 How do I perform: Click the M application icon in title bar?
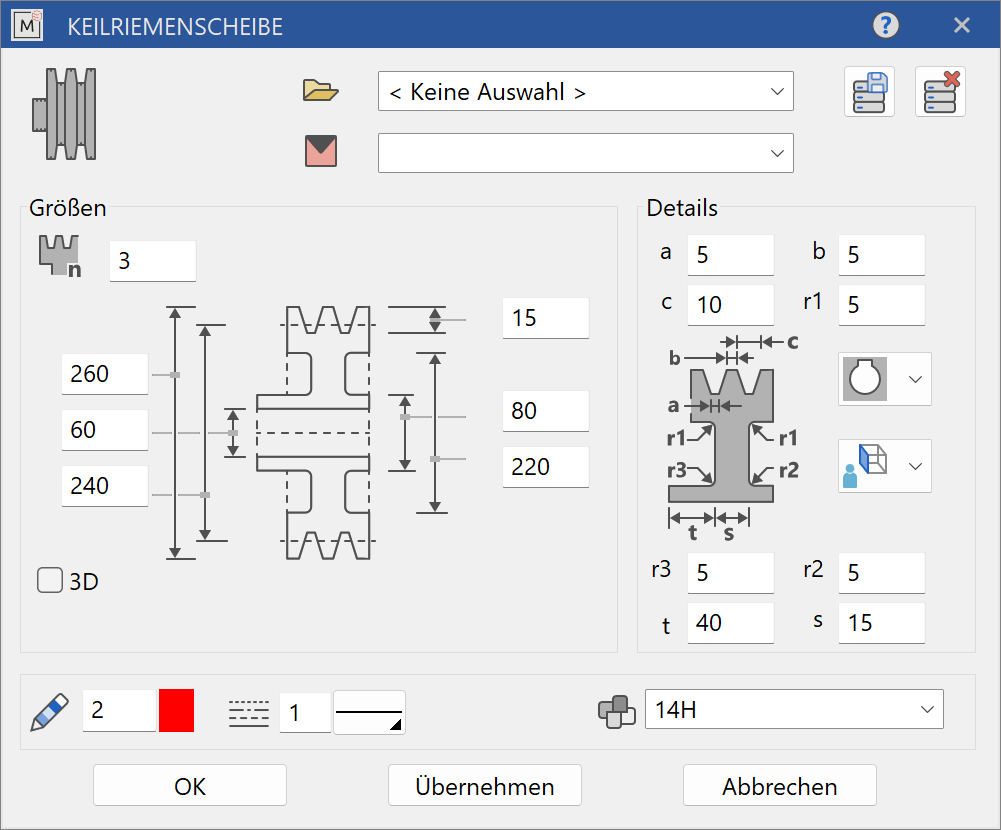(x=27, y=25)
